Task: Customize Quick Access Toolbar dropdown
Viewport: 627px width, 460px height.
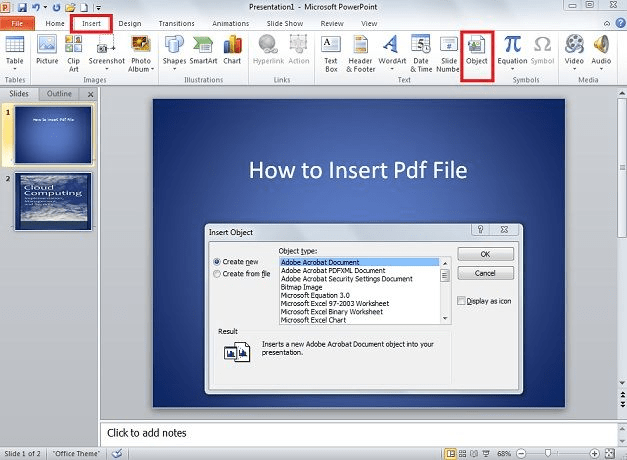Action: [x=98, y=7]
